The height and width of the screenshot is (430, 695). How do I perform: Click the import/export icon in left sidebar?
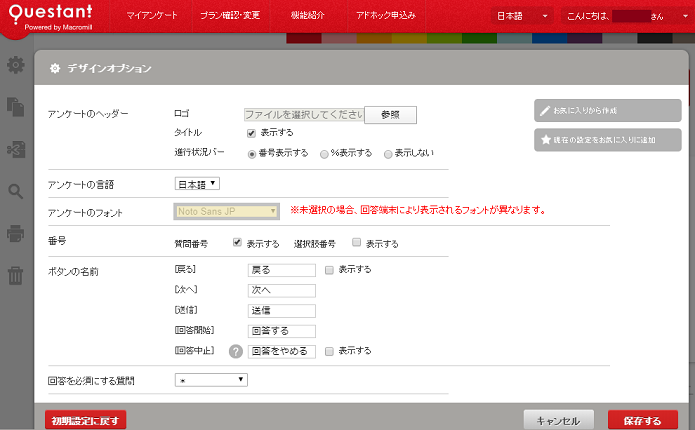click(x=15, y=149)
